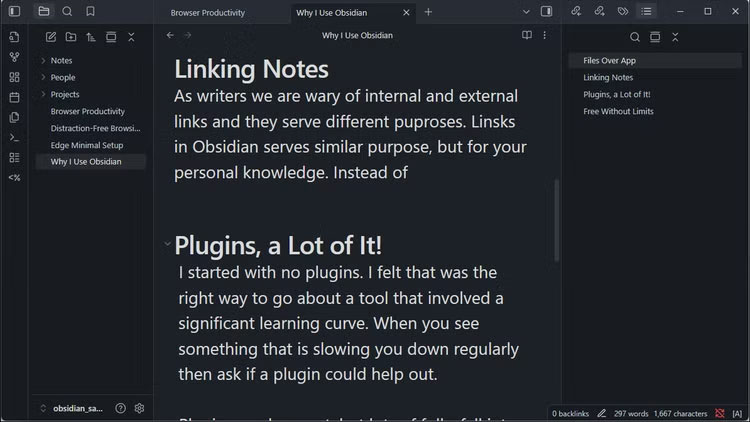Open daily note calendar icon
750x422 pixels.
click(14, 97)
